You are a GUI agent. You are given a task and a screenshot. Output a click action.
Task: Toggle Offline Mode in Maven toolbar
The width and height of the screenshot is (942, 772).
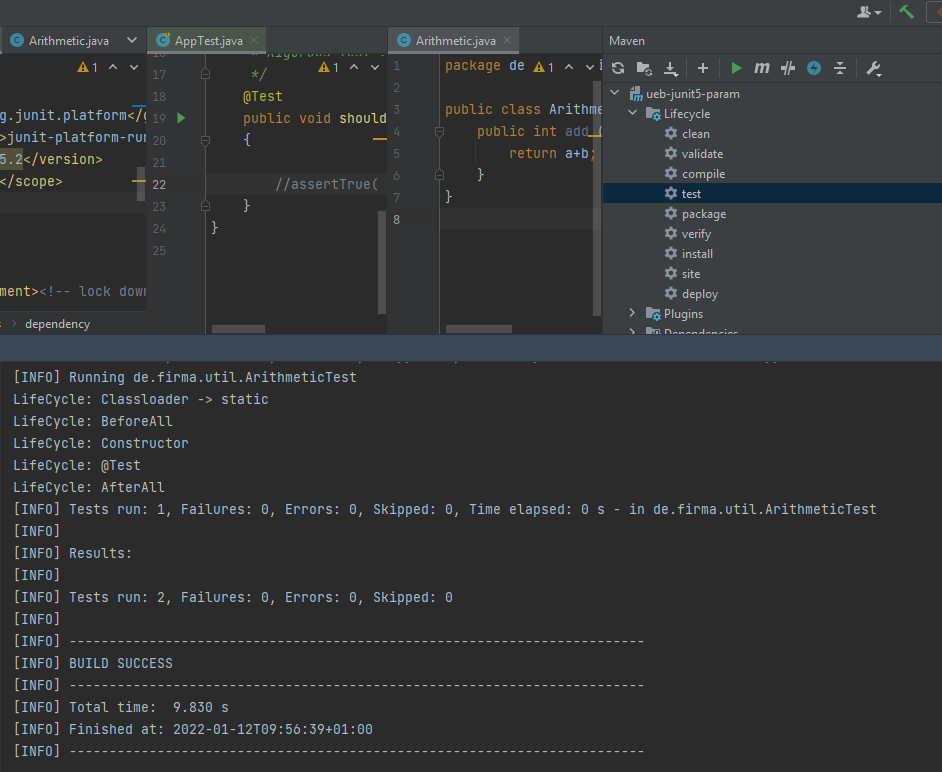(788, 68)
